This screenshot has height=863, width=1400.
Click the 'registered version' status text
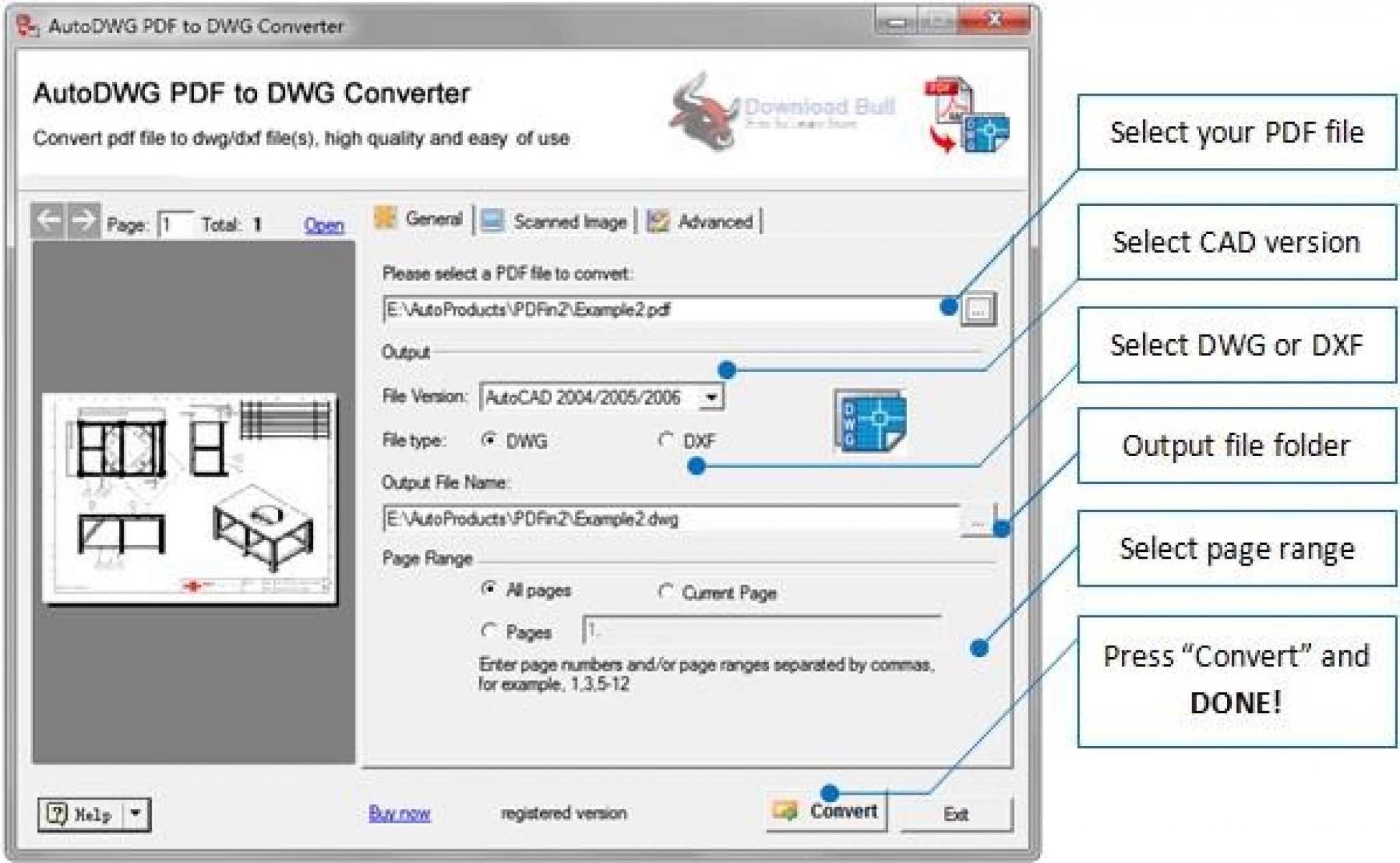[564, 813]
